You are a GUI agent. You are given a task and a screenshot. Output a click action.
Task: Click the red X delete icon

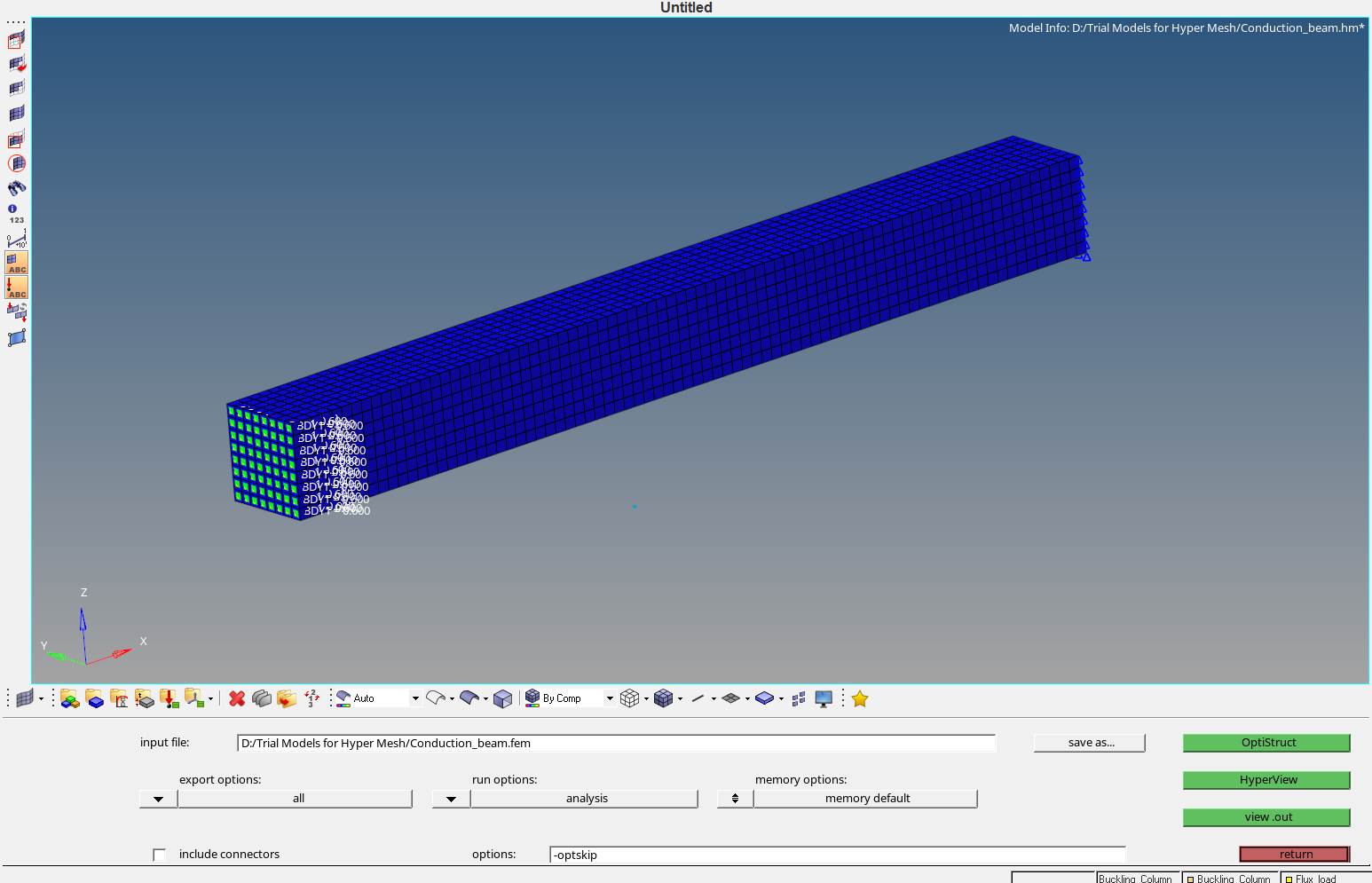[237, 699]
